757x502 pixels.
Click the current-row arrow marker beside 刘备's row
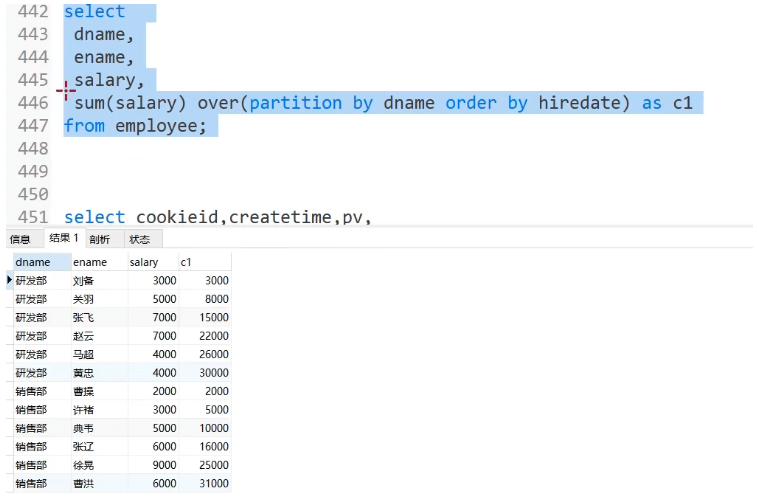pyautogui.click(x=9, y=280)
